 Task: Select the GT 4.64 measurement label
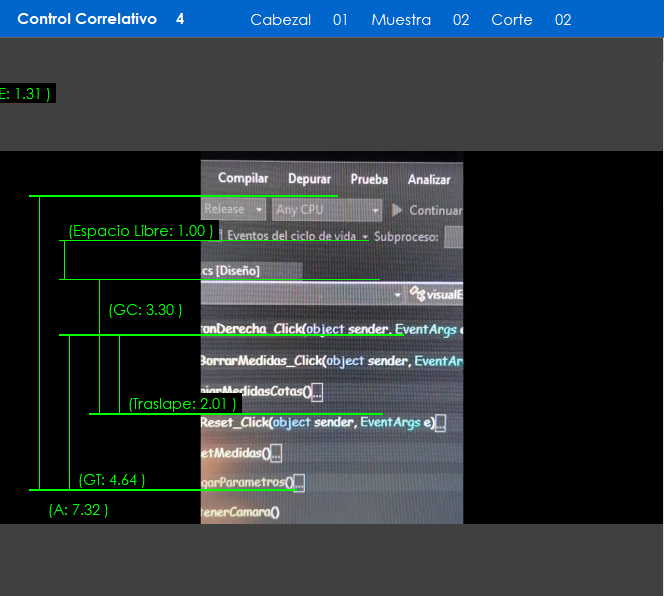click(112, 480)
